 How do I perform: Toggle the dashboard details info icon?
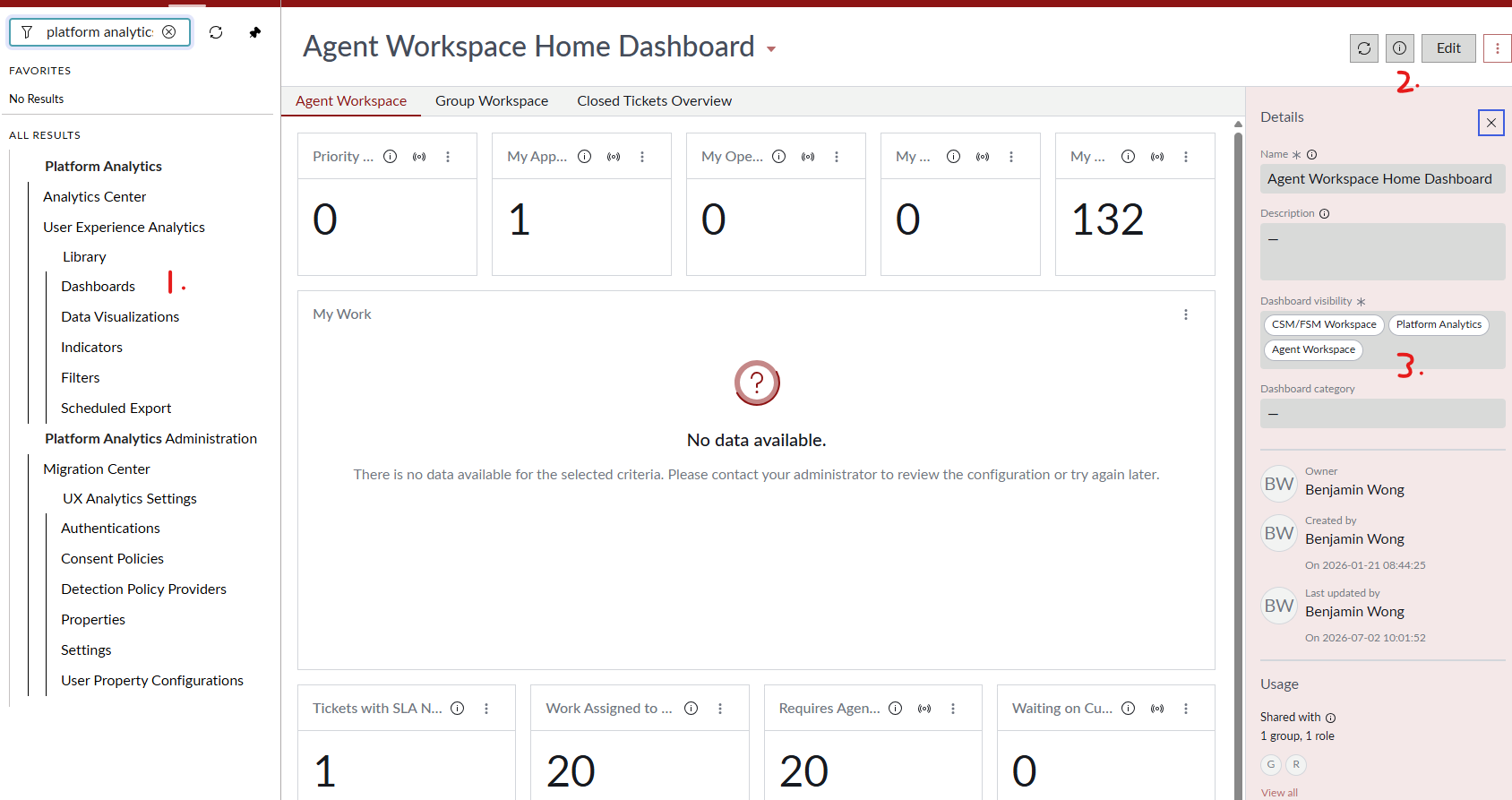point(1400,48)
